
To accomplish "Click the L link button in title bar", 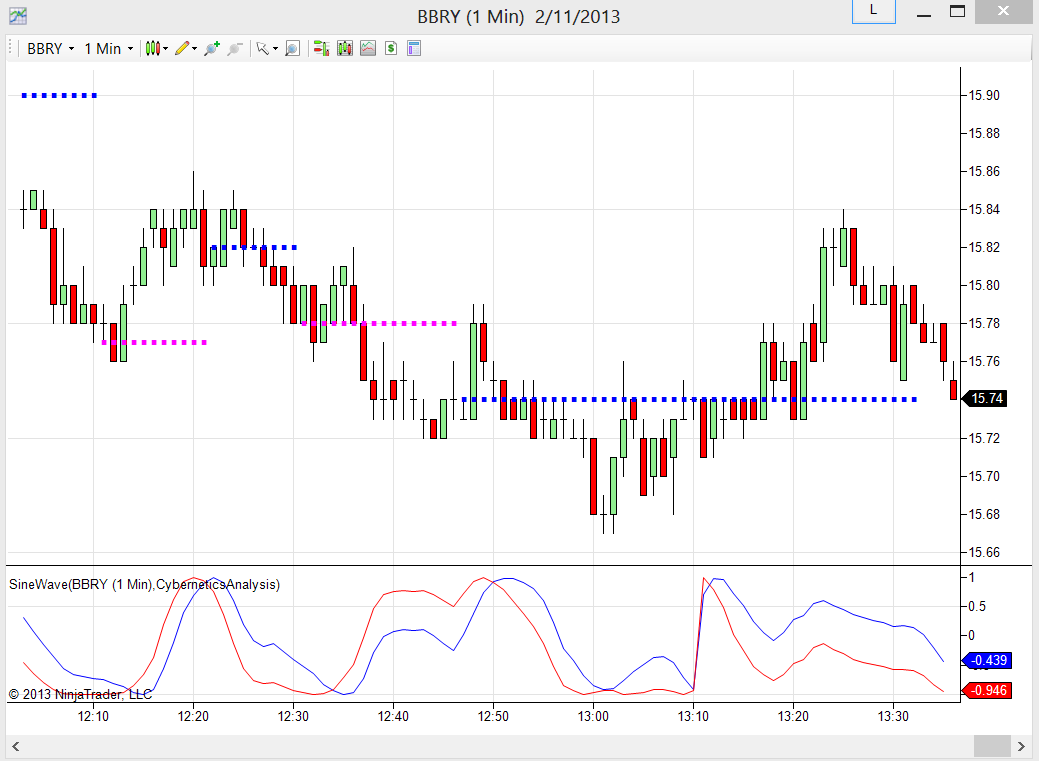I will pyautogui.click(x=873, y=11).
